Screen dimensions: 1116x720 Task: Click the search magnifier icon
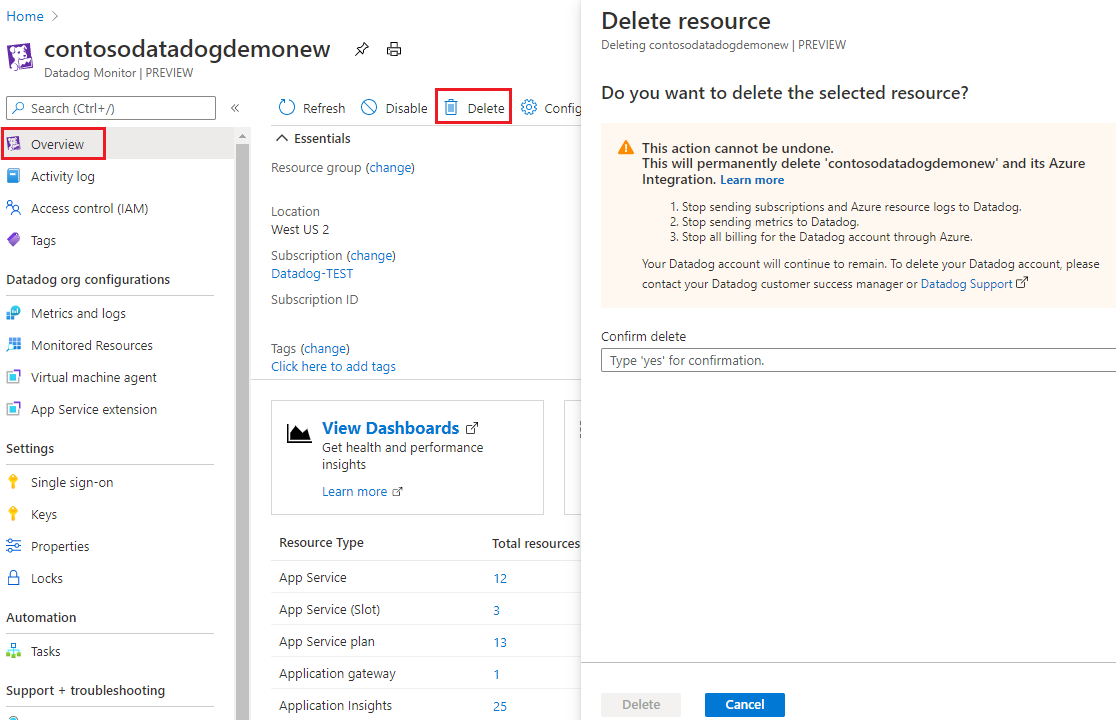point(19,108)
